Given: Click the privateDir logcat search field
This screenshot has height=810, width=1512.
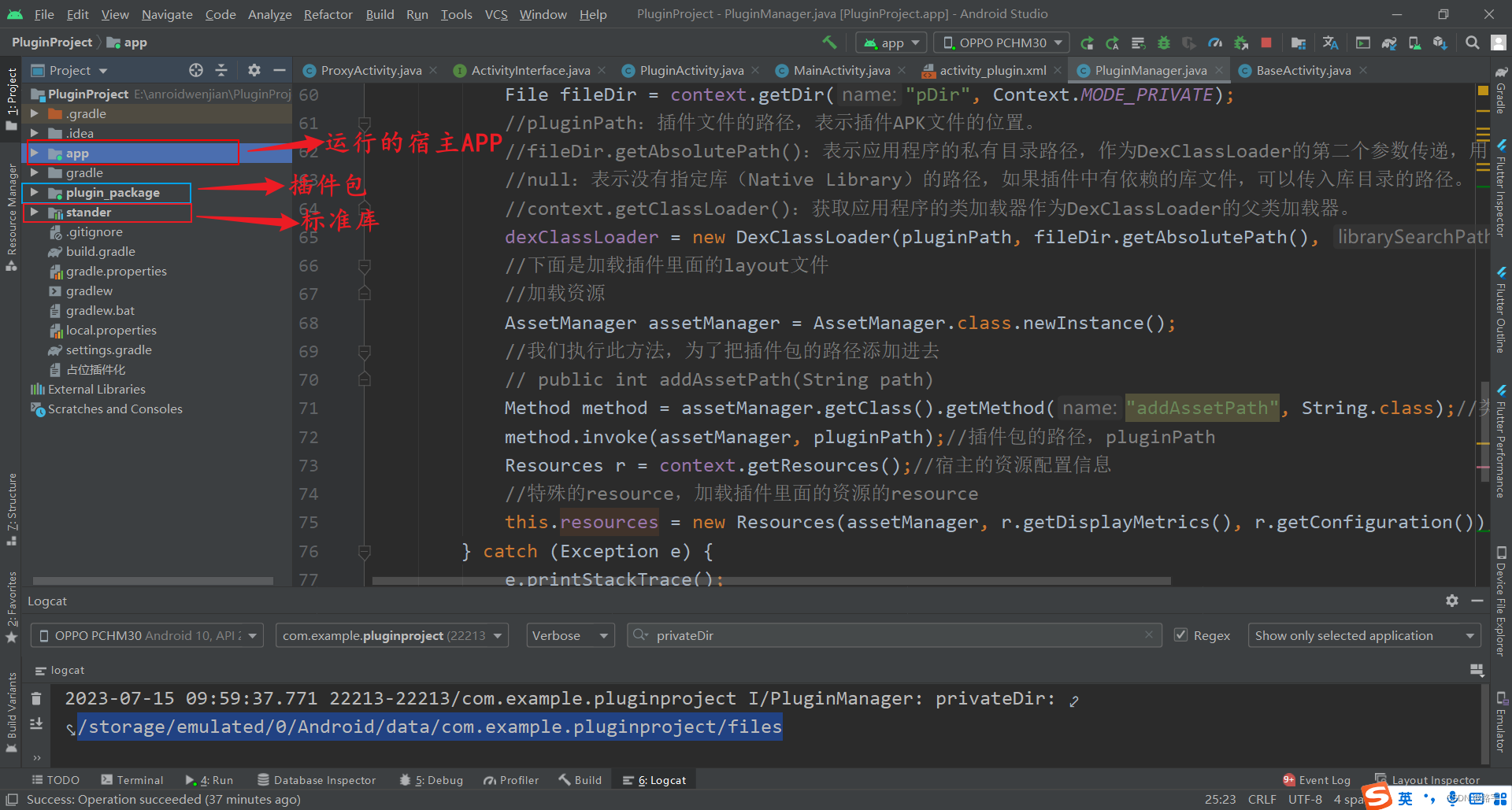Looking at the screenshot, I should point(894,635).
